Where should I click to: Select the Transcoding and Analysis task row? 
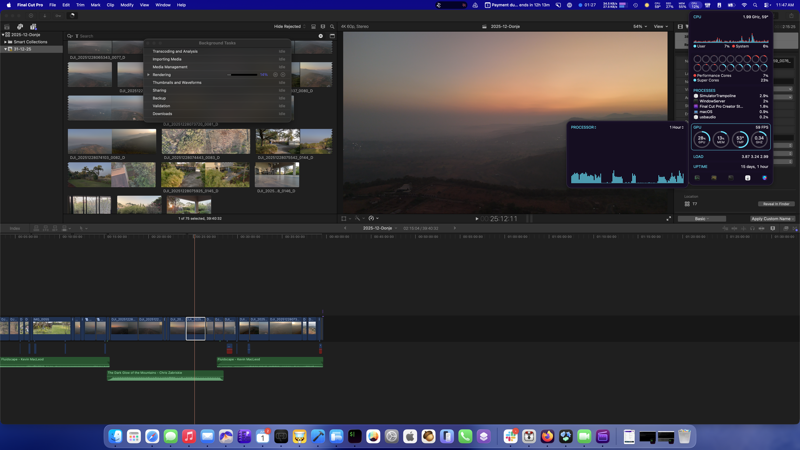pos(218,52)
